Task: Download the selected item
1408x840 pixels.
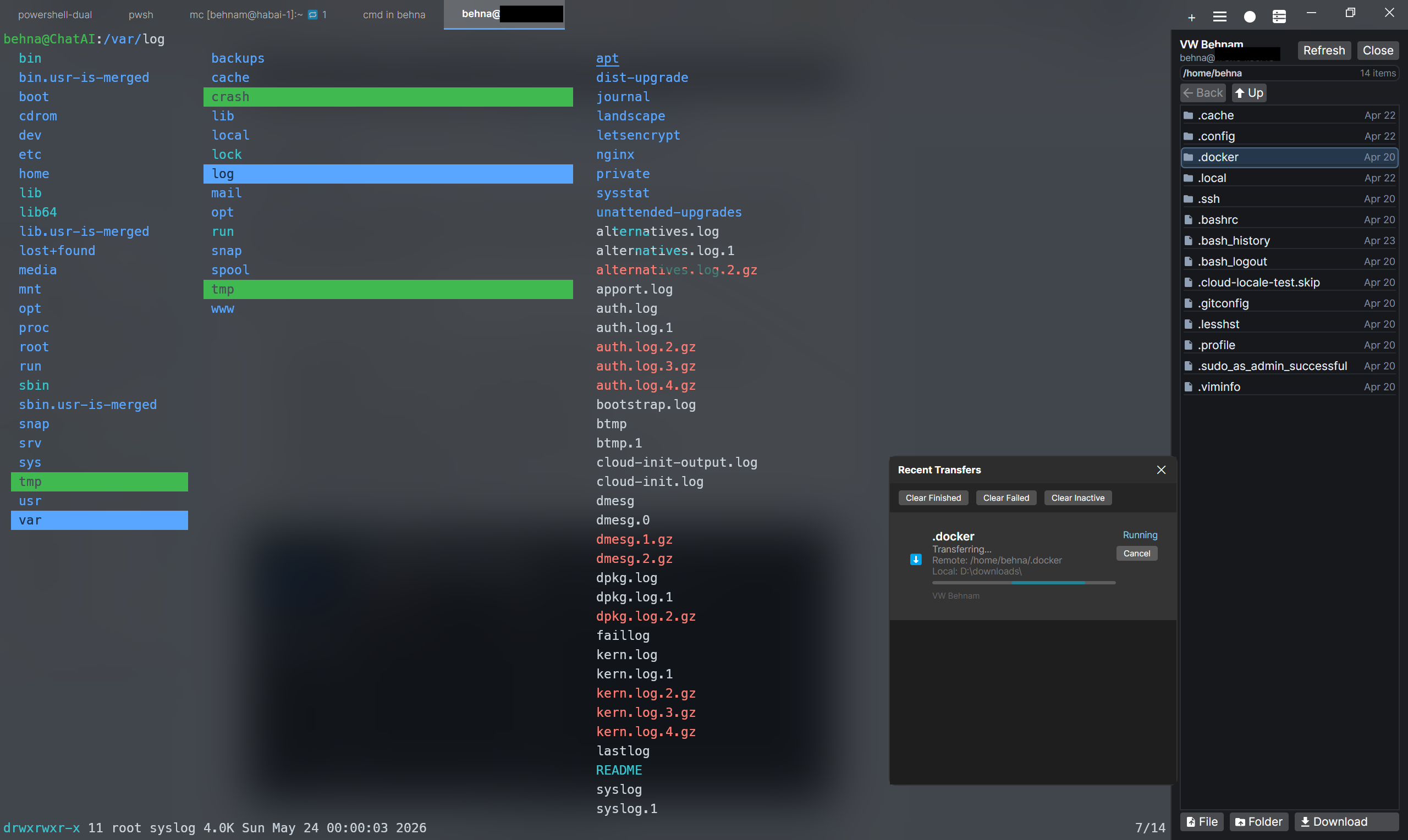Action: point(1346,822)
